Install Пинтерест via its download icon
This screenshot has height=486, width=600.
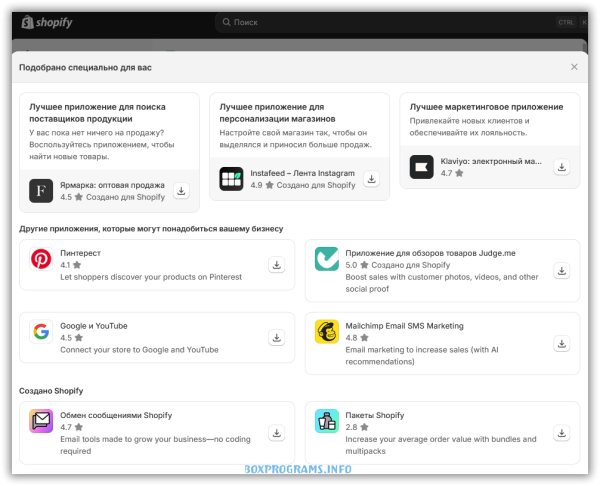click(276, 264)
